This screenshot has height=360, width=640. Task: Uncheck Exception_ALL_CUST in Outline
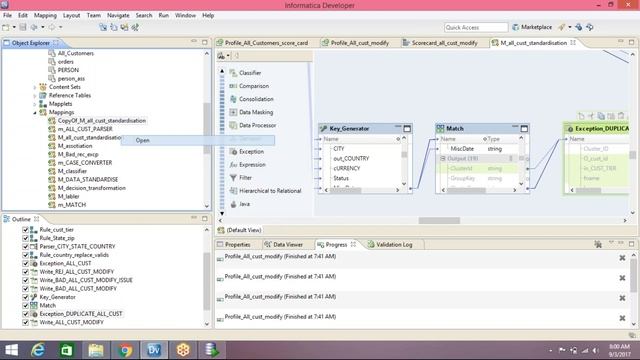pyautogui.click(x=25, y=264)
